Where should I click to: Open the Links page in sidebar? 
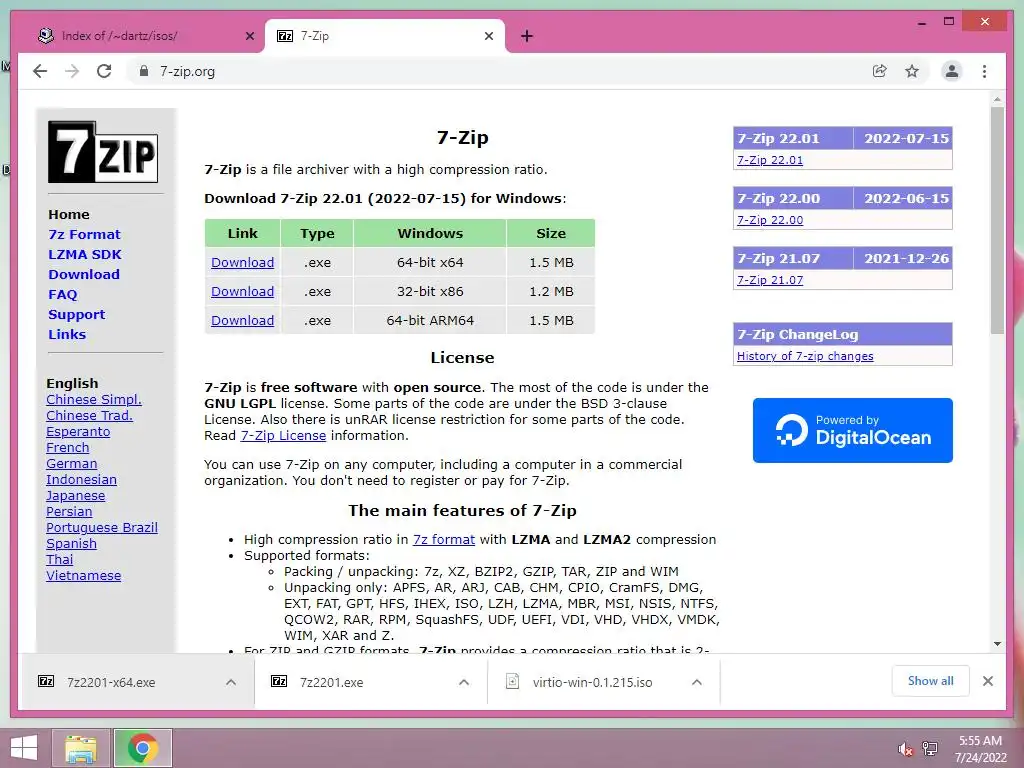pyautogui.click(x=67, y=334)
